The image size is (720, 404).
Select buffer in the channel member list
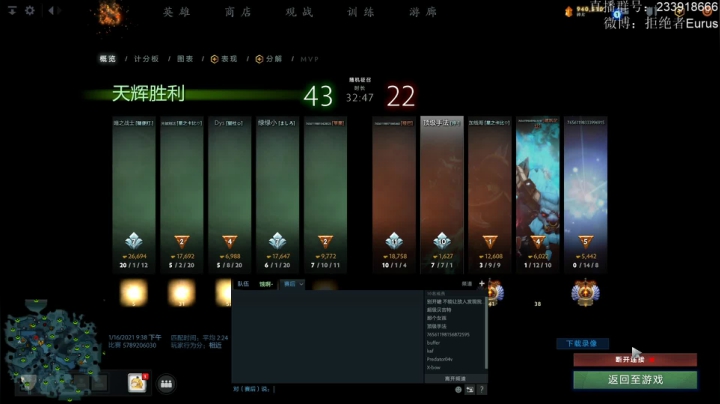pos(433,343)
